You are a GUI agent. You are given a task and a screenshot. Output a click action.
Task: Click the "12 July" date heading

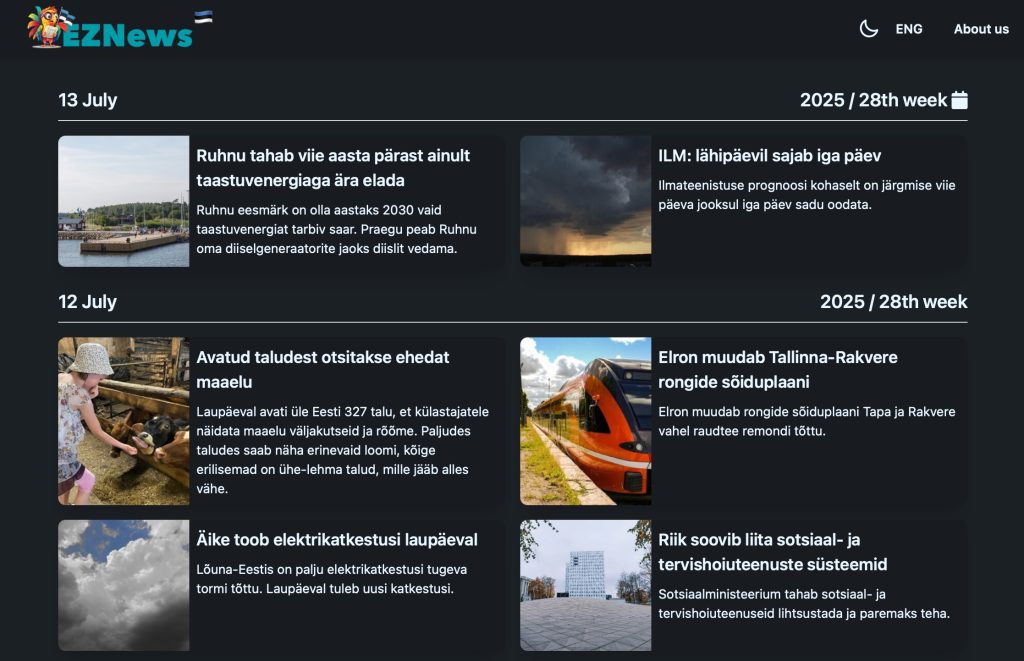(x=88, y=302)
